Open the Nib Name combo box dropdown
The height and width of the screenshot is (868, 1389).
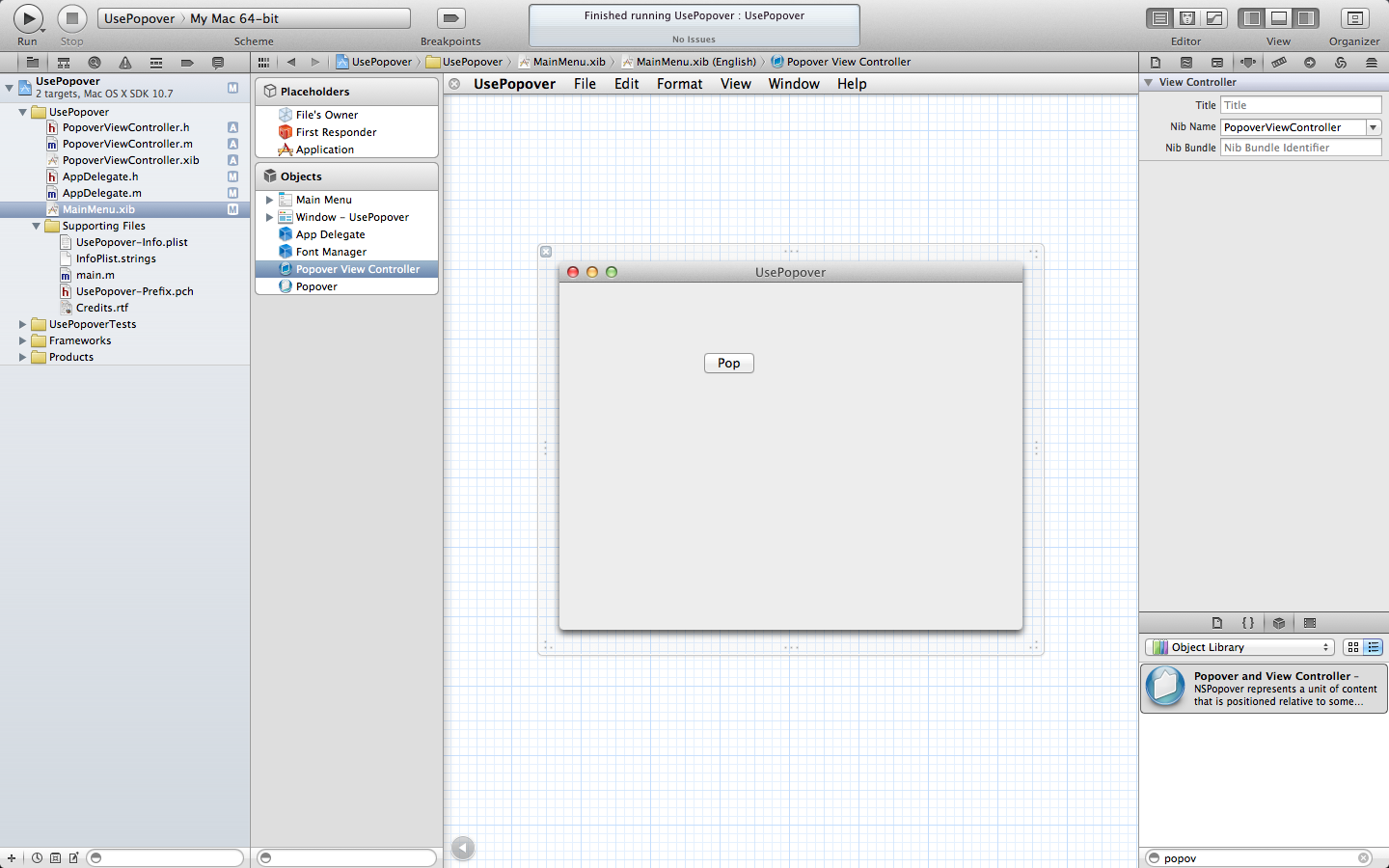click(1374, 127)
